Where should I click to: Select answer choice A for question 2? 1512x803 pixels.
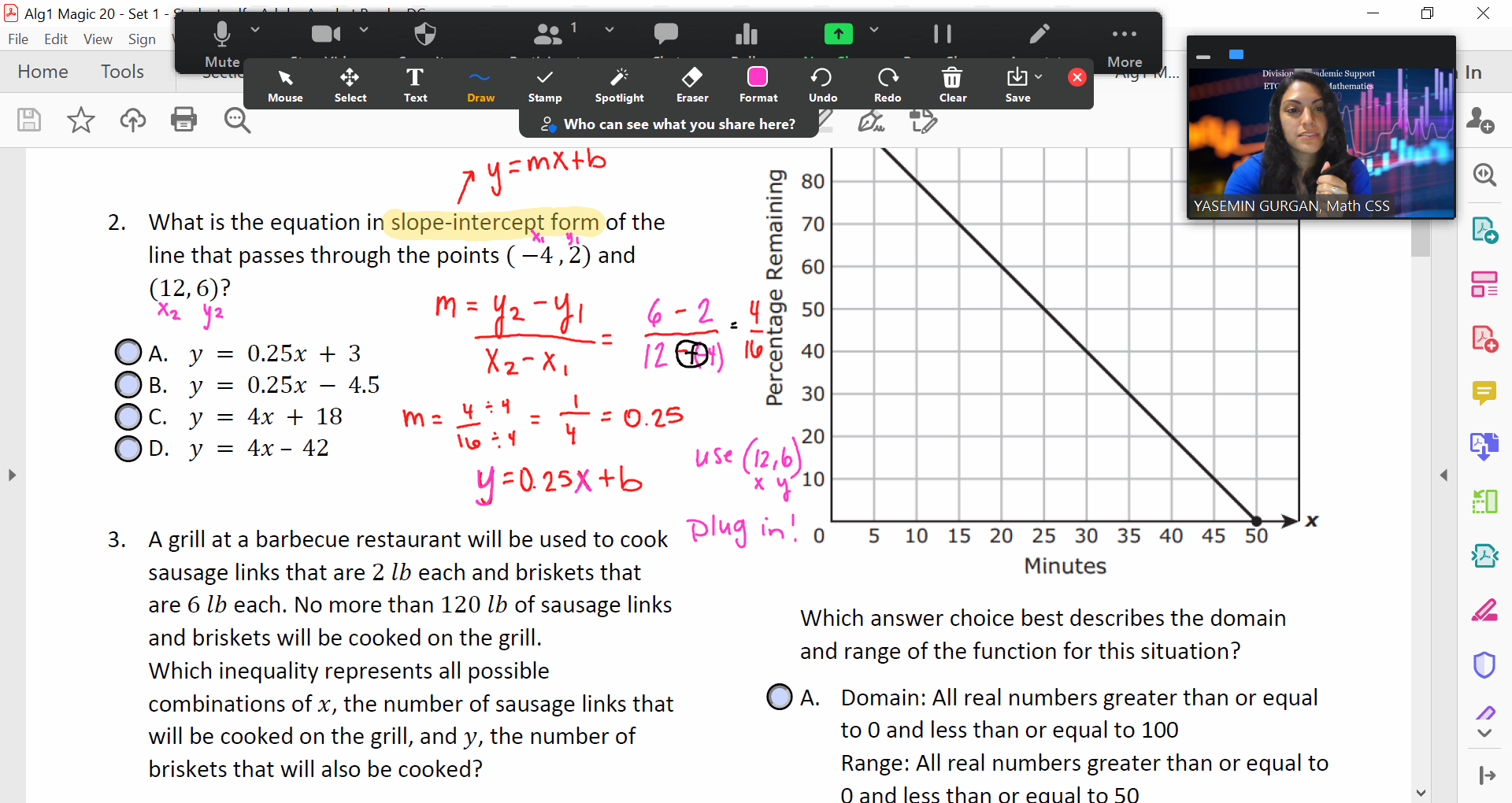point(128,352)
